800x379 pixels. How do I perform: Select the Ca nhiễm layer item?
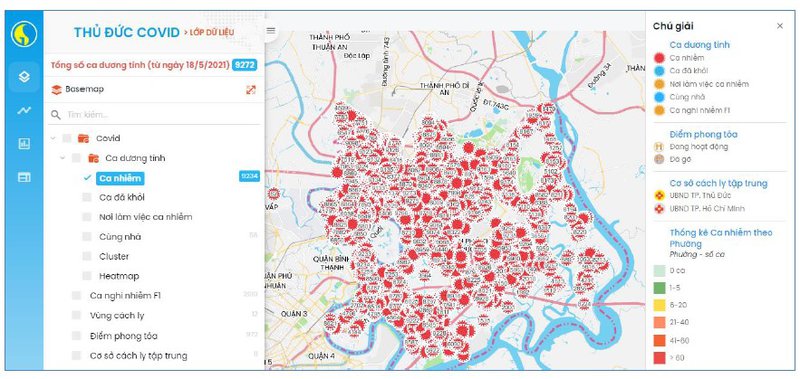click(120, 178)
